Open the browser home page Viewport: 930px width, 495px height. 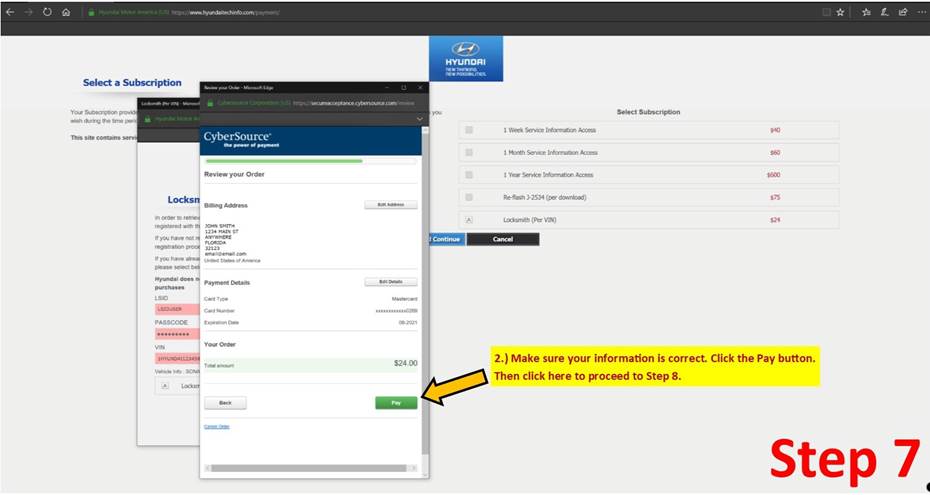coord(66,12)
